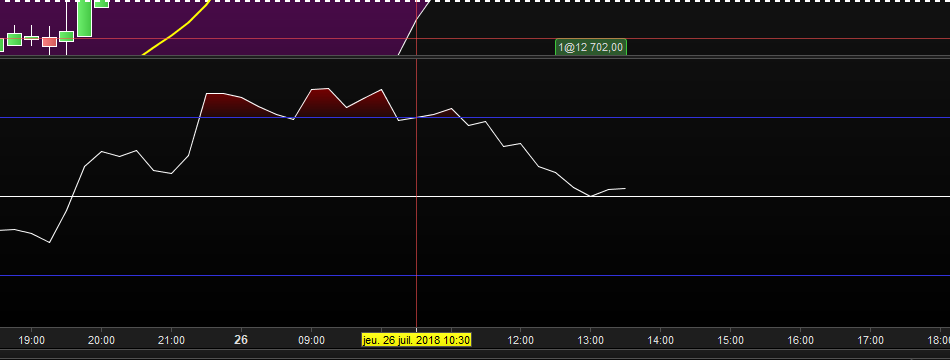Click the yellow date label jeu. 26 juil. 2018 10:30
The image size is (950, 360).
pyautogui.click(x=416, y=340)
